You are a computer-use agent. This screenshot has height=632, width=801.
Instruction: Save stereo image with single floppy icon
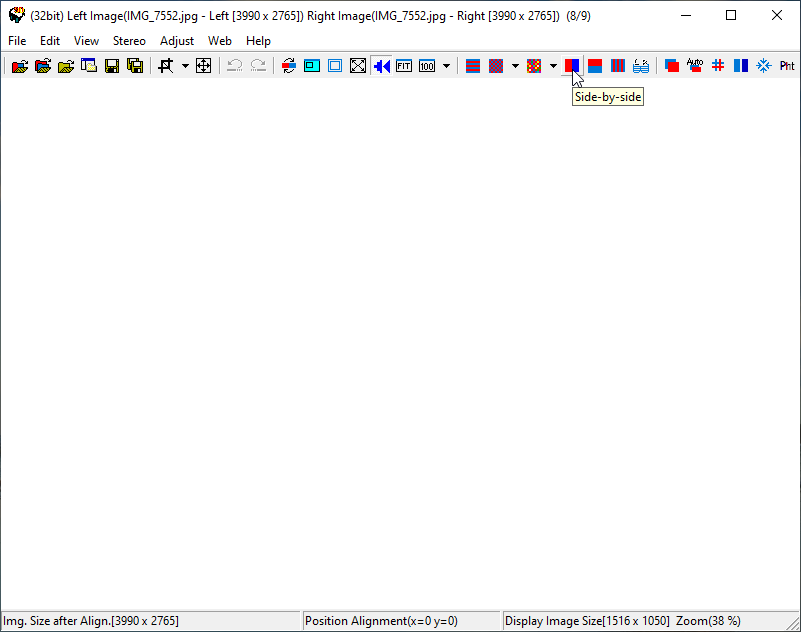112,66
